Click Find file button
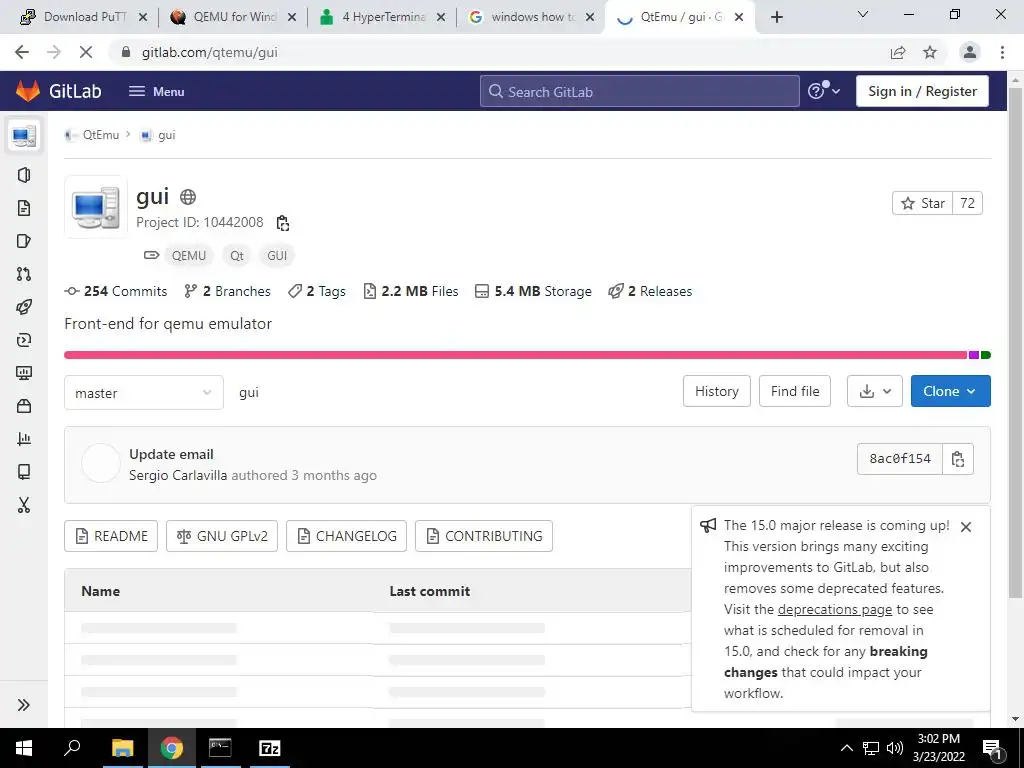The width and height of the screenshot is (1024, 768). point(795,391)
